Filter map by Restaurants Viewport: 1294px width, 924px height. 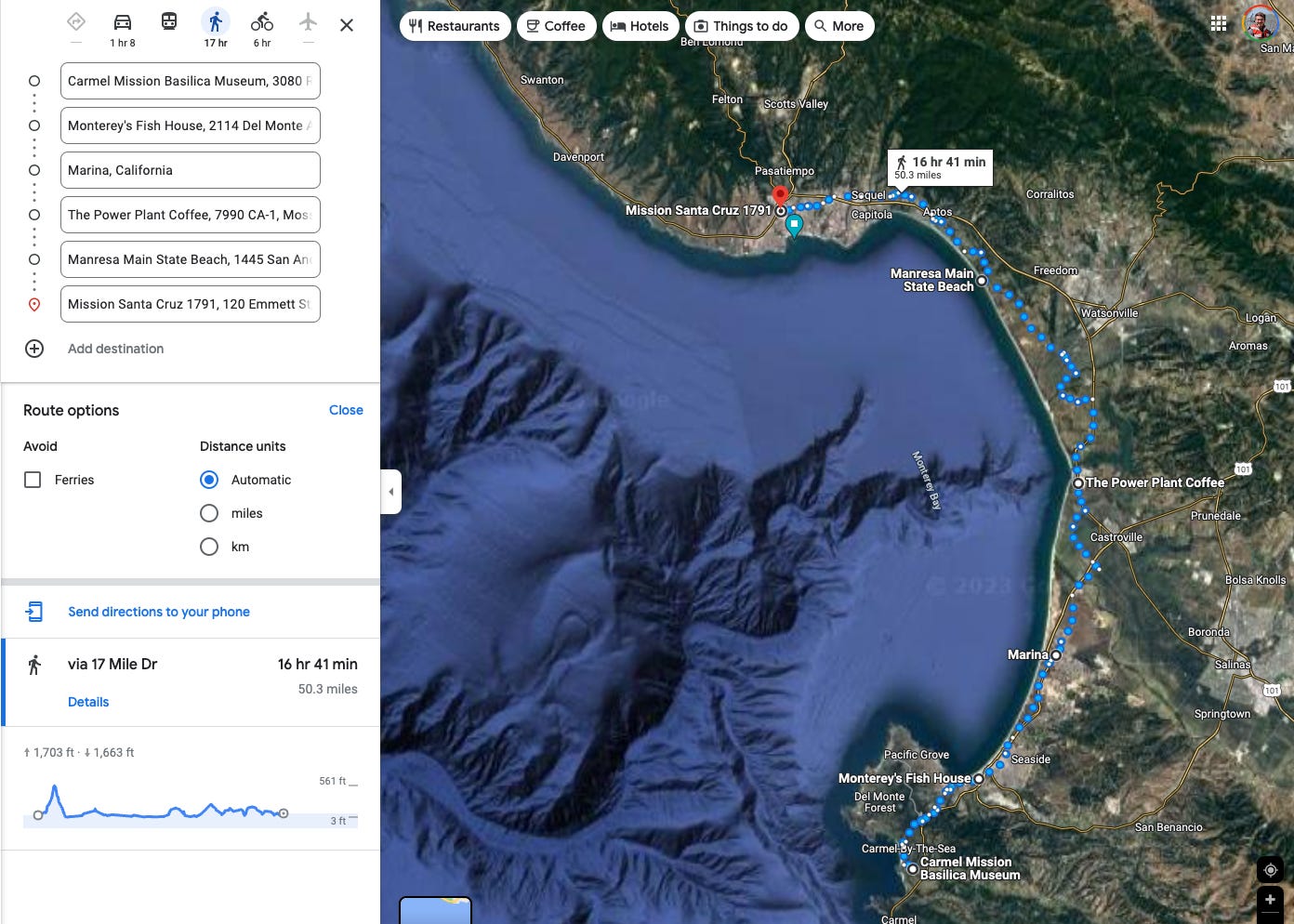click(455, 26)
